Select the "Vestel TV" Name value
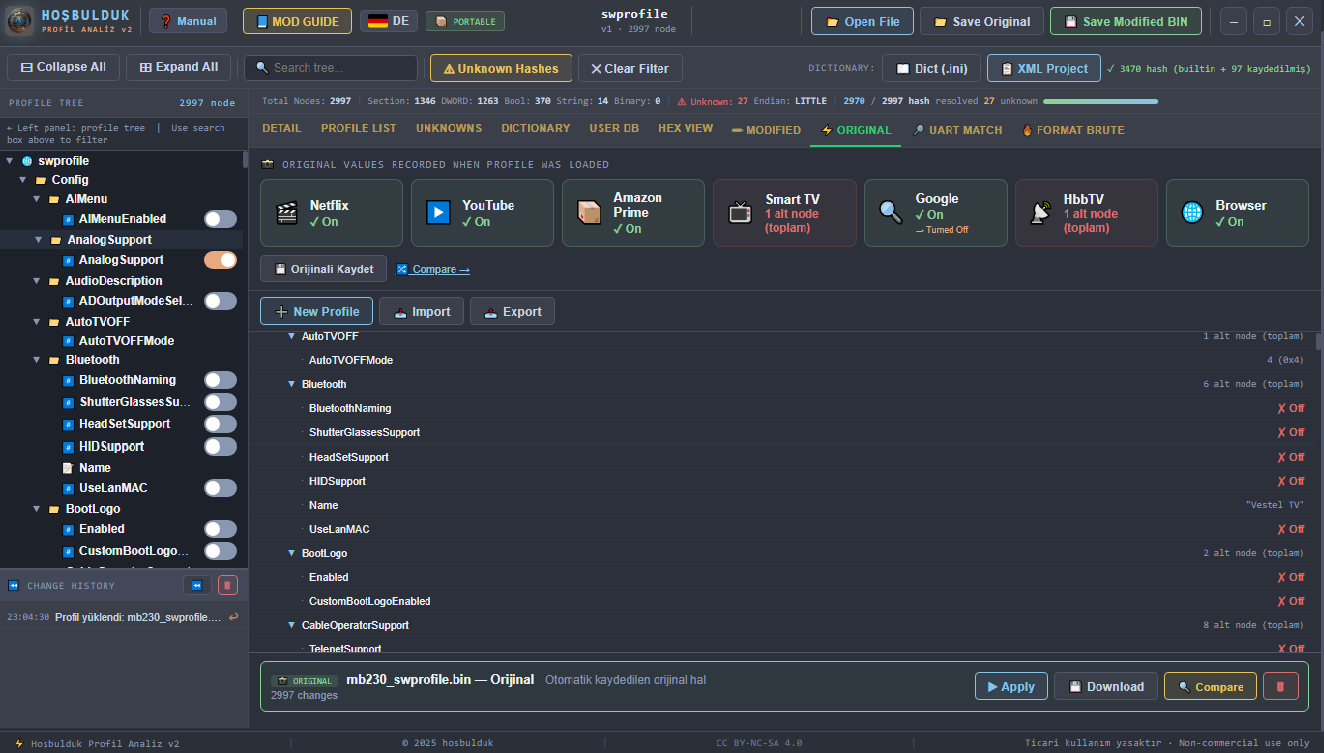 point(1275,505)
